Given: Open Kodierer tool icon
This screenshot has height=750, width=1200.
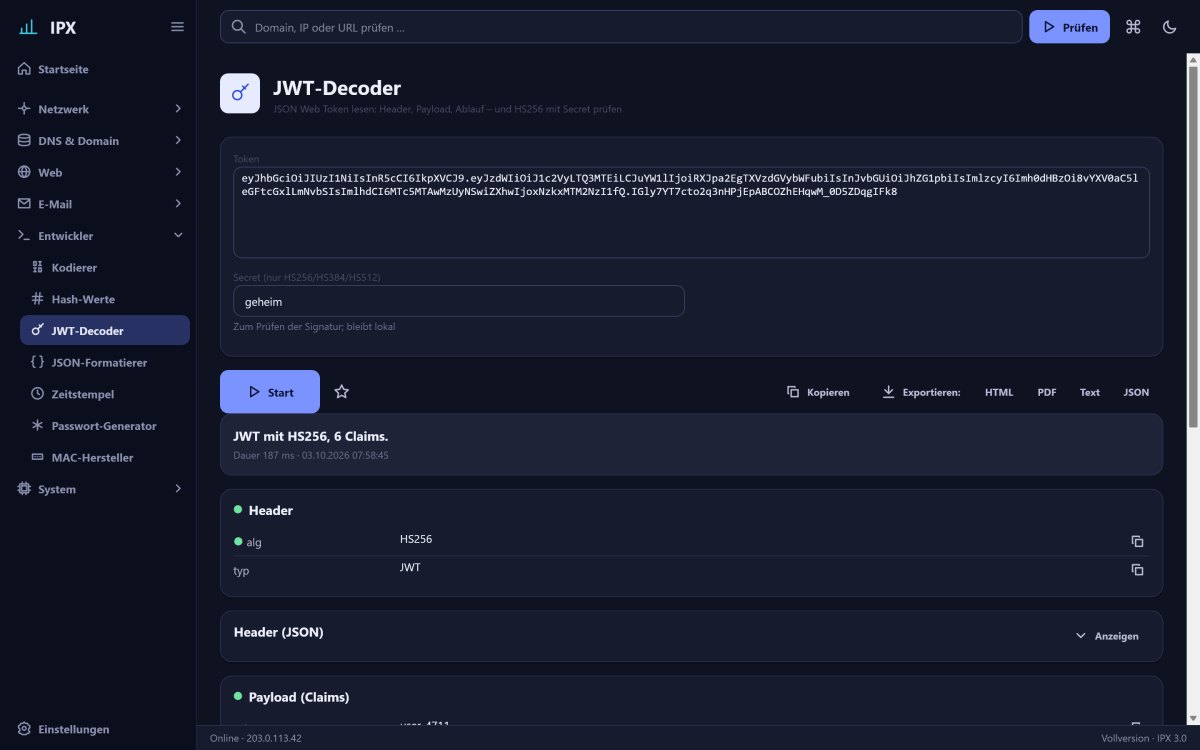Looking at the screenshot, I should coord(38,268).
